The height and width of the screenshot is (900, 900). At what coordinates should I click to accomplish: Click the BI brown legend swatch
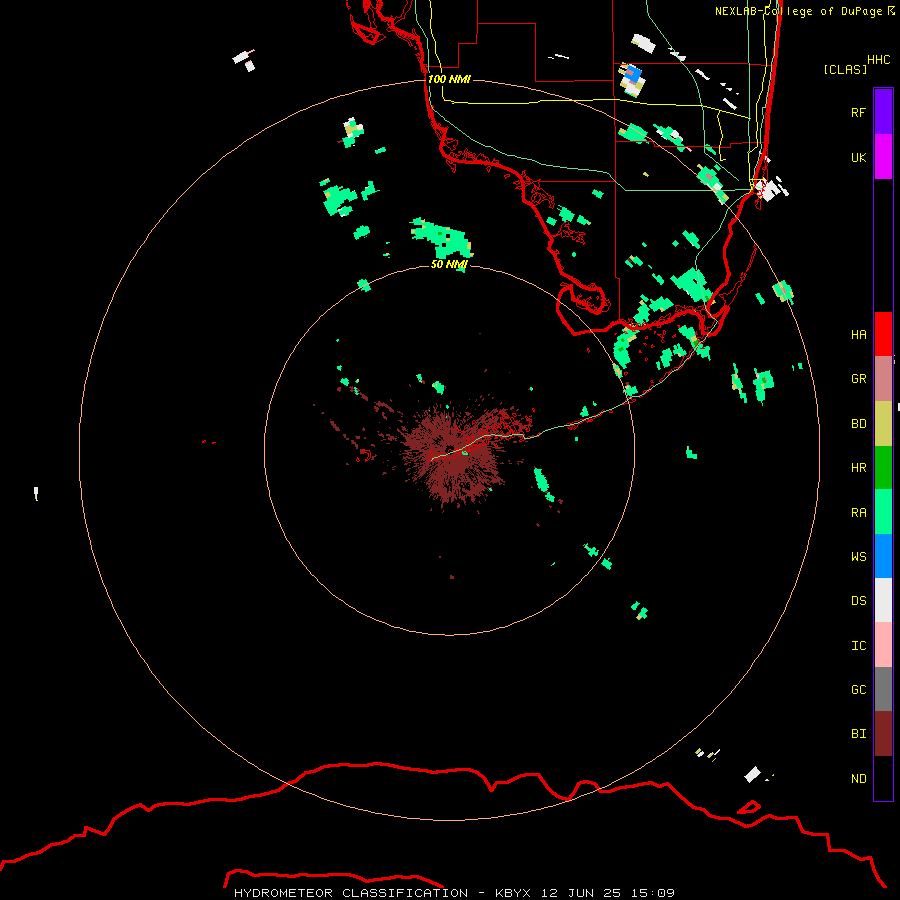click(883, 734)
